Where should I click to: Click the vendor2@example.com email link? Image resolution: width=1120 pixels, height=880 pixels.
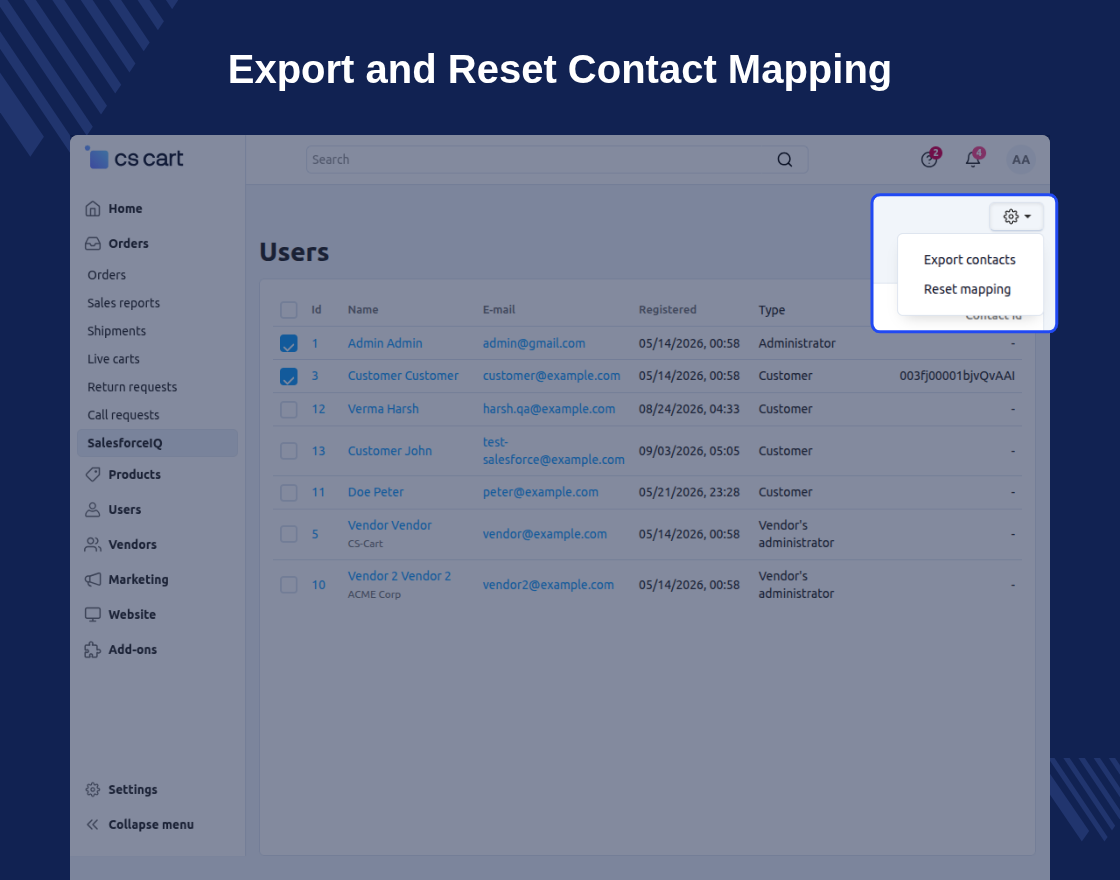click(x=548, y=584)
